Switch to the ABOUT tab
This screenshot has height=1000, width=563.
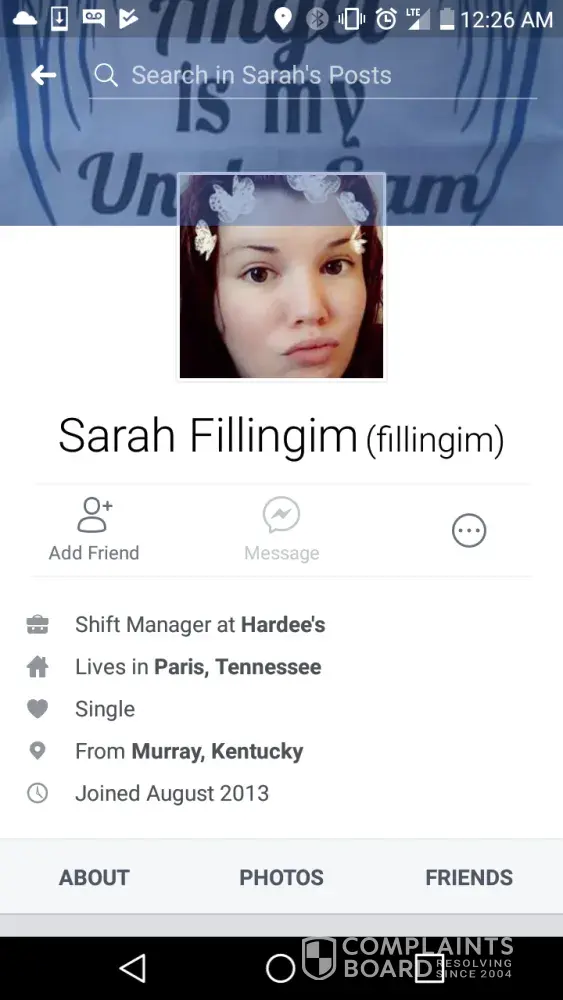(94, 878)
